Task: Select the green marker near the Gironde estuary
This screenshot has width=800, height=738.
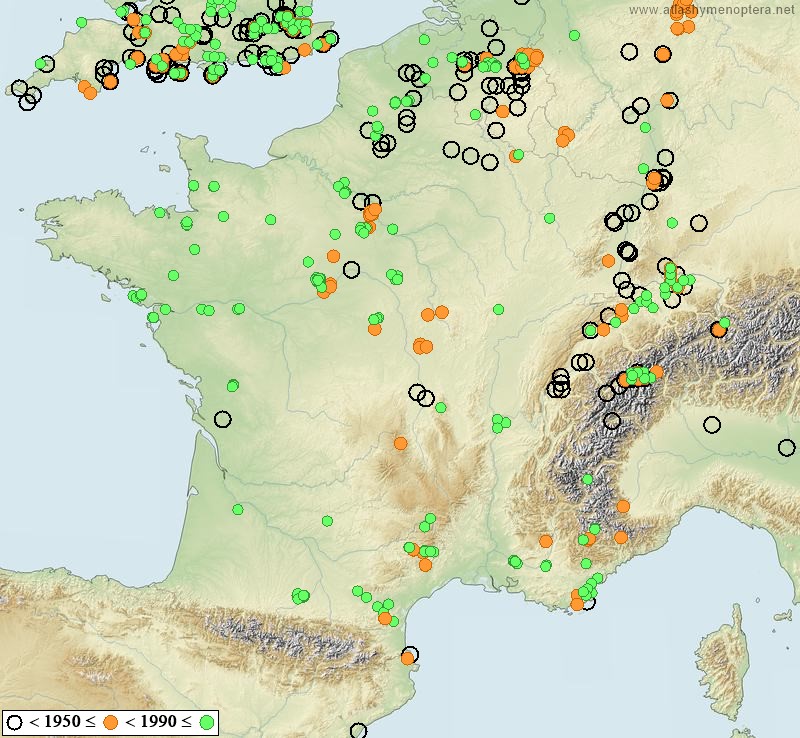Action: pos(238,509)
